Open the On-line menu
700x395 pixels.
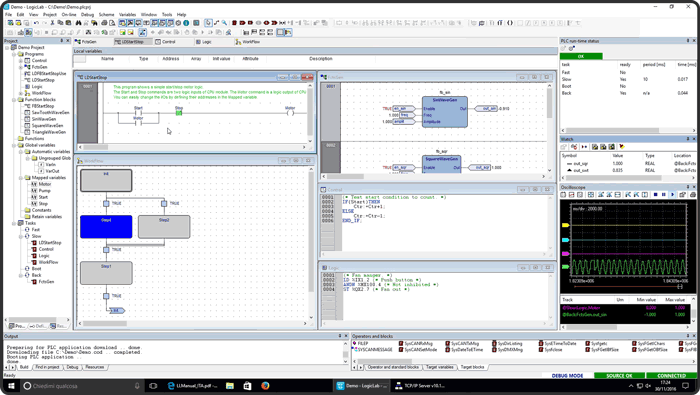pyautogui.click(x=69, y=14)
